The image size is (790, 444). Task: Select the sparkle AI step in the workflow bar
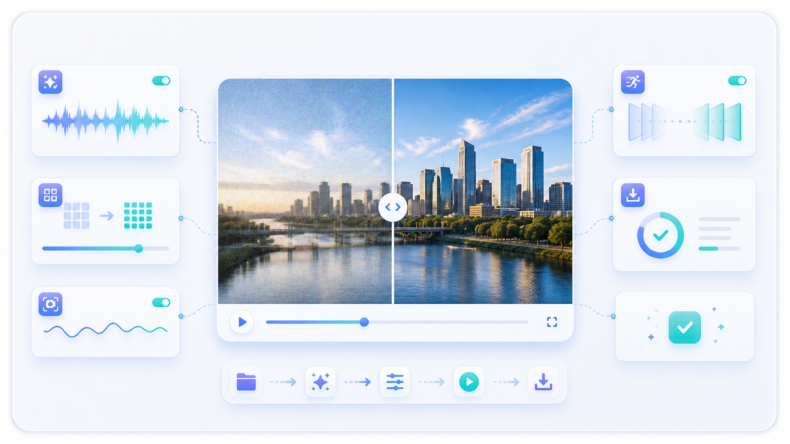pyautogui.click(x=320, y=382)
